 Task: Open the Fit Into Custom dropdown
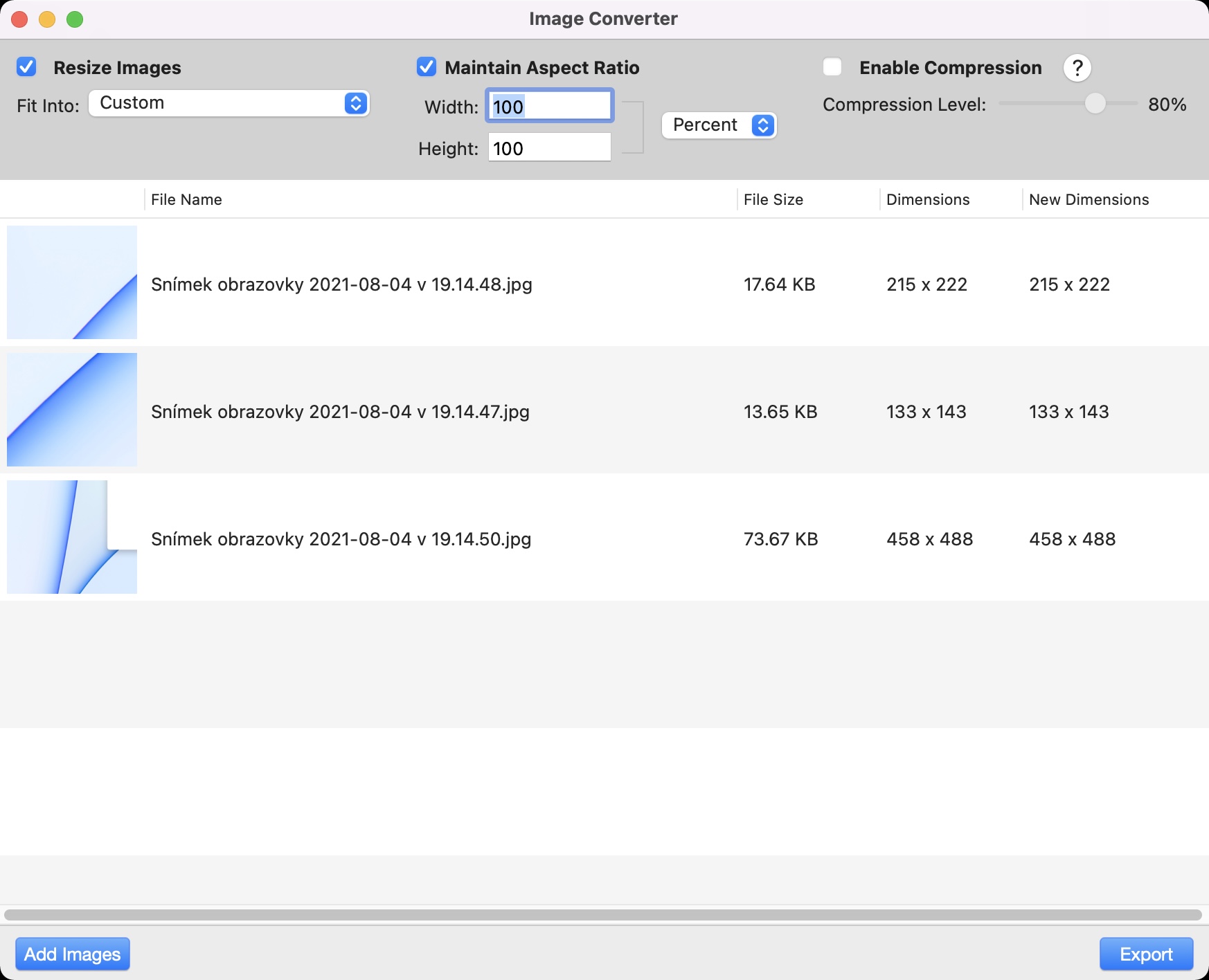point(229,103)
